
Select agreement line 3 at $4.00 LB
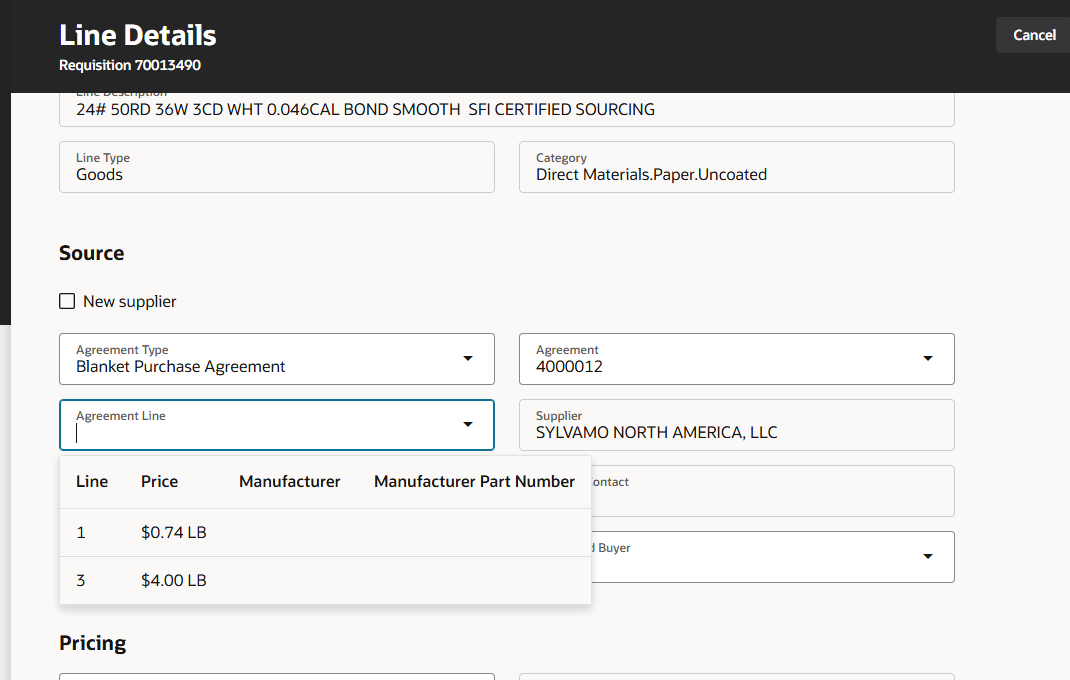click(326, 580)
